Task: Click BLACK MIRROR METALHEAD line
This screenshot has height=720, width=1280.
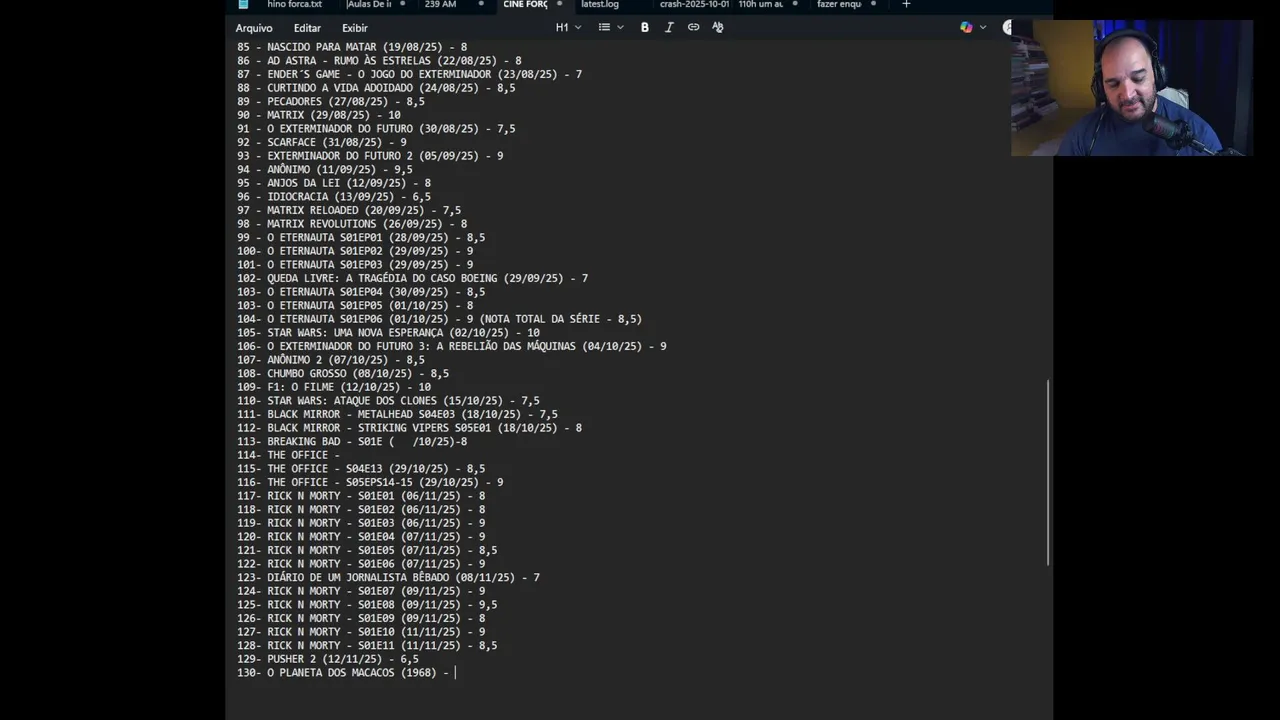Action: [x=397, y=414]
